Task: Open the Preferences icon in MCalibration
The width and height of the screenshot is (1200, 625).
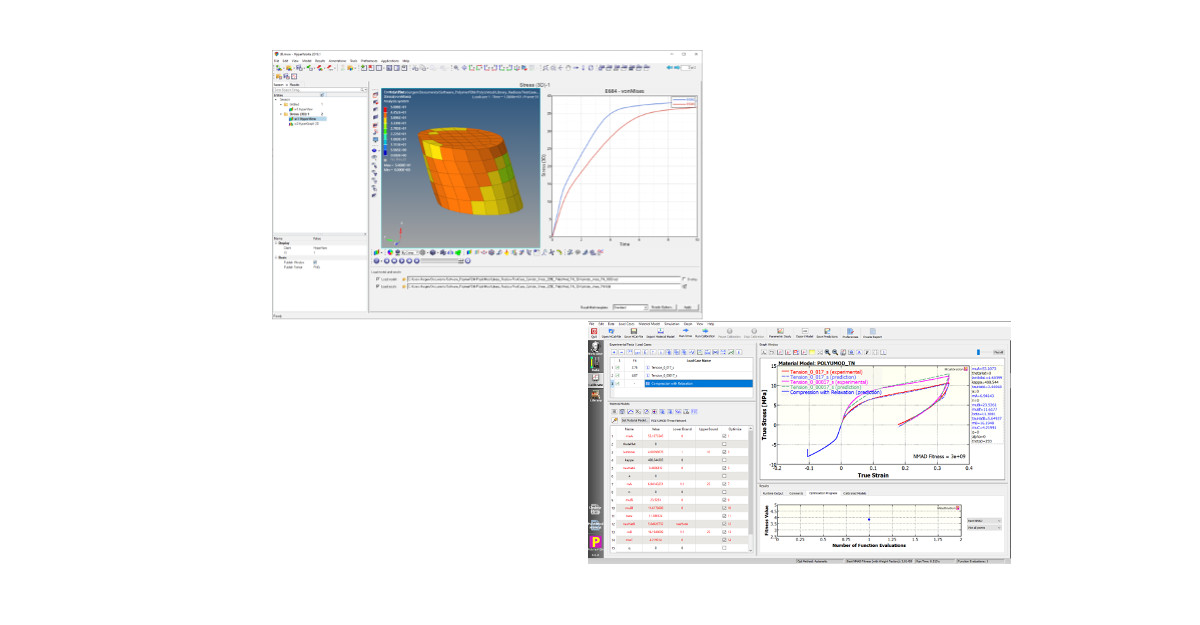Action: (x=852, y=333)
